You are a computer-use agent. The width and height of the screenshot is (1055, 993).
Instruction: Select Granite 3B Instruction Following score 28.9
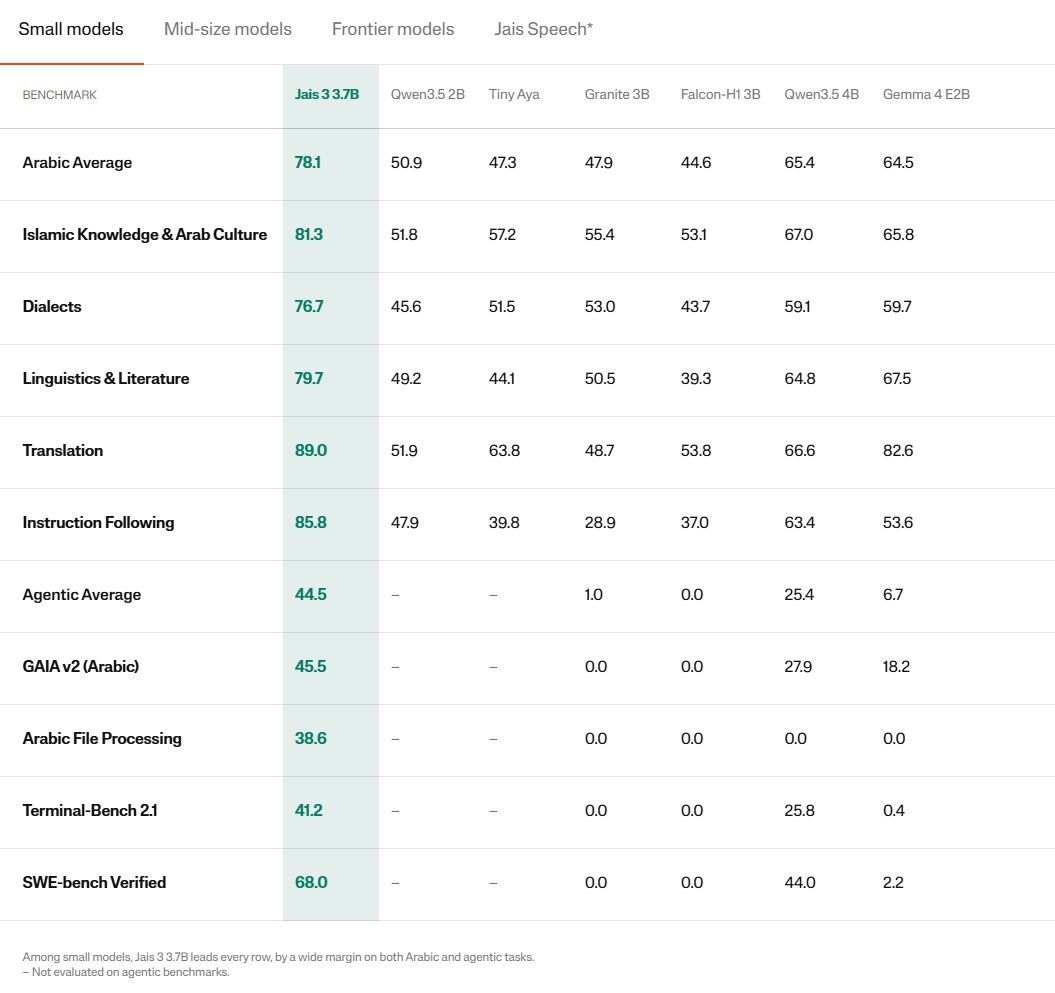coord(600,522)
